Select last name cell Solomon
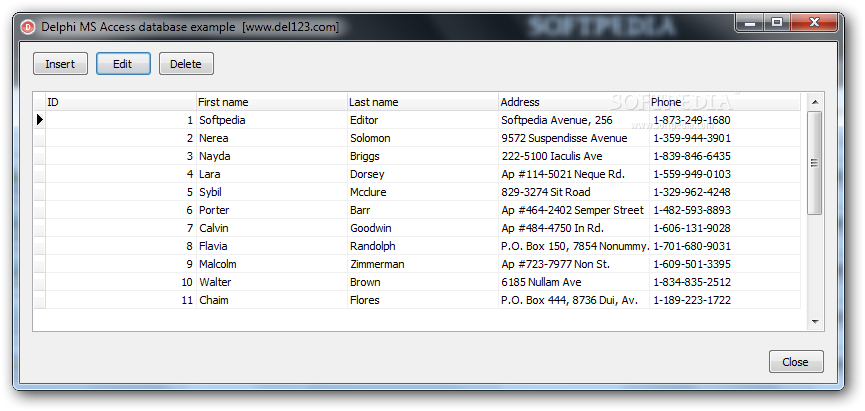Viewport: 865px width, 411px height. click(x=423, y=138)
